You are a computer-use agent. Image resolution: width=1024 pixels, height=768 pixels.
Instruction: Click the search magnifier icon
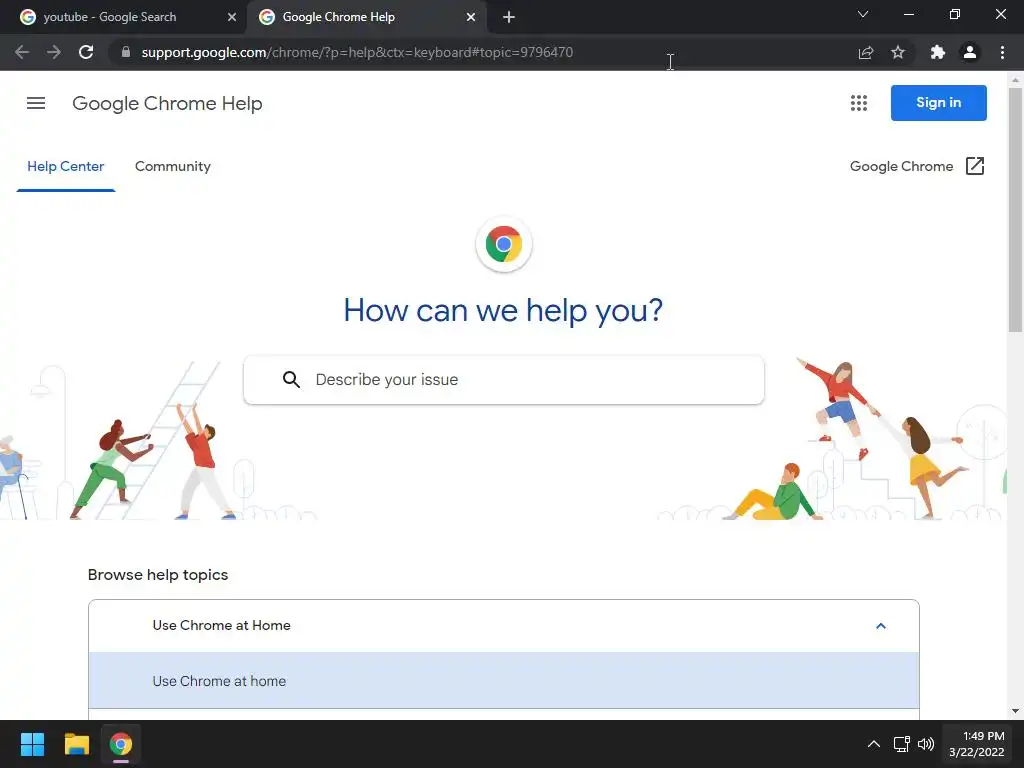291,379
